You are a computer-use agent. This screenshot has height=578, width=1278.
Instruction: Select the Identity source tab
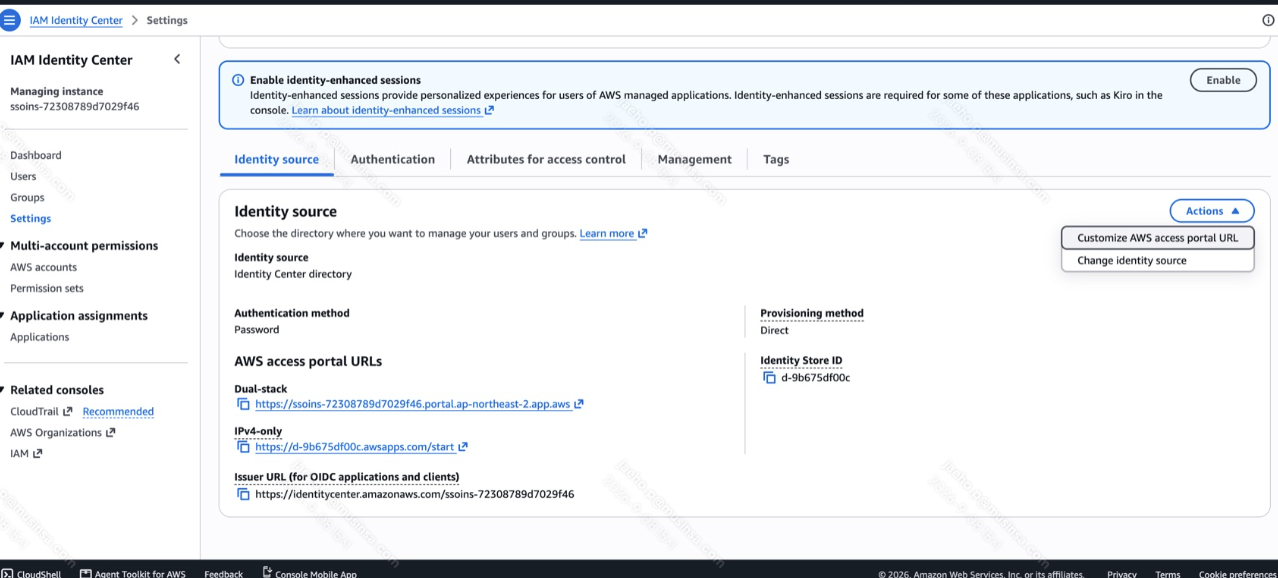[276, 159]
